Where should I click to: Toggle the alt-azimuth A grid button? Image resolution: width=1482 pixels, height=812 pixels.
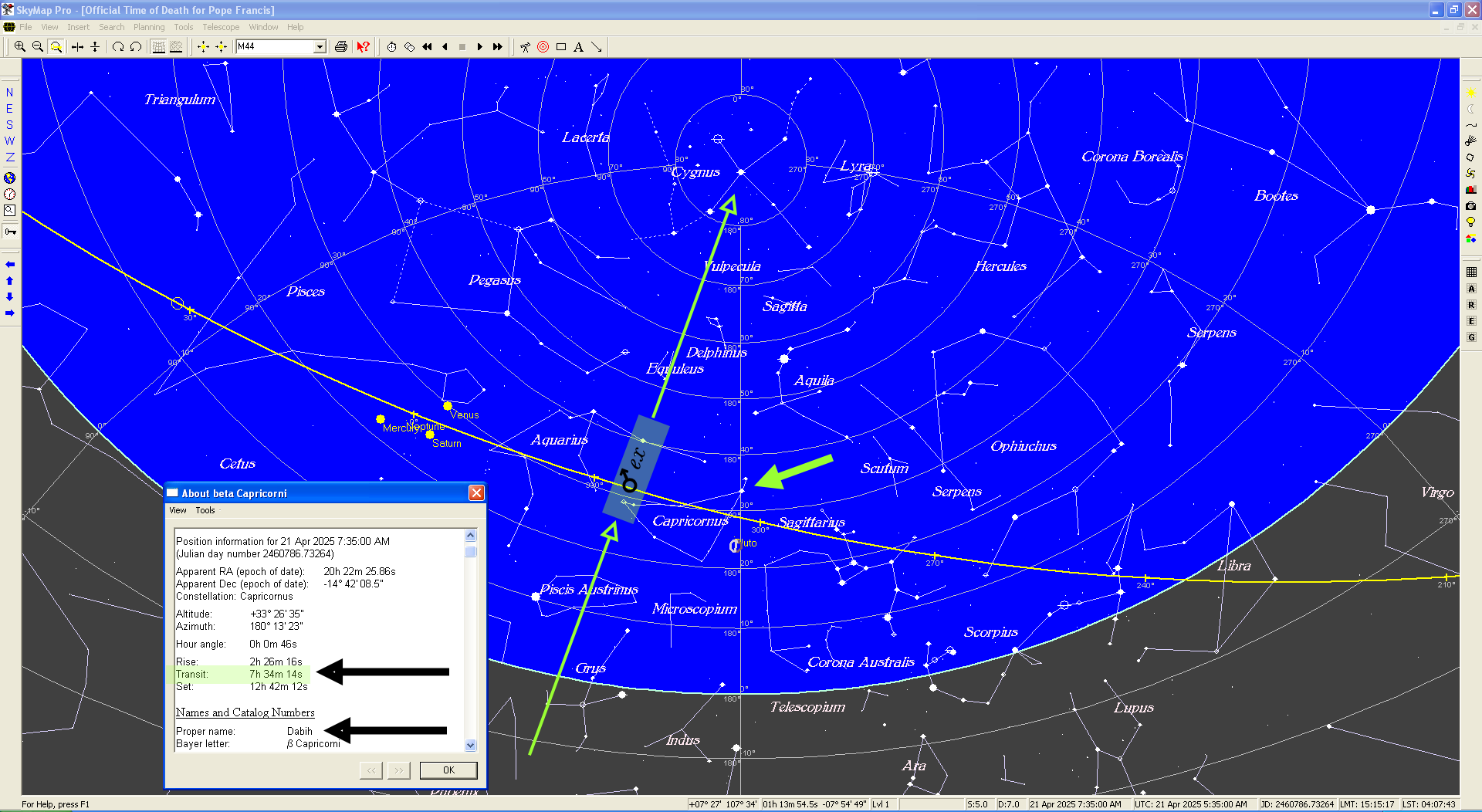click(x=1471, y=289)
